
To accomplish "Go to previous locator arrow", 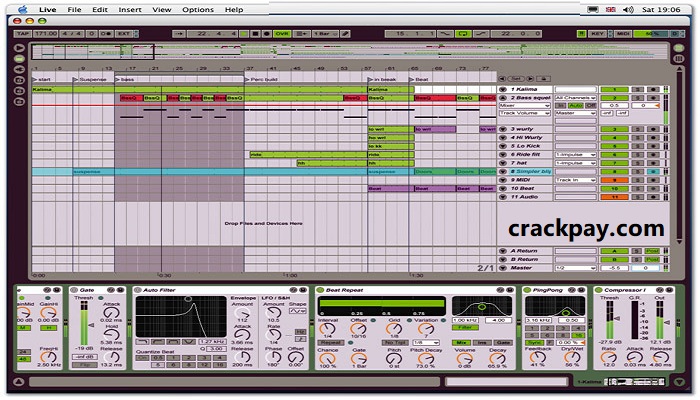I will point(503,79).
